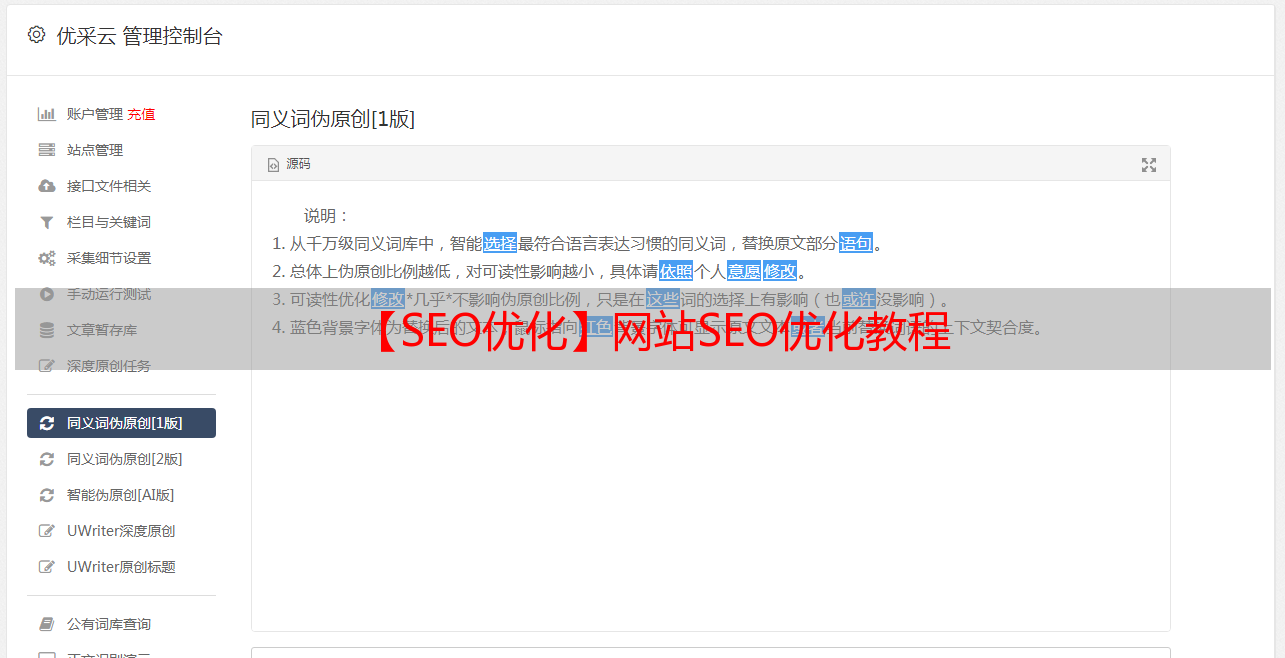1285x658 pixels.
Task: Click the highlighted word 语句
Action: point(856,243)
